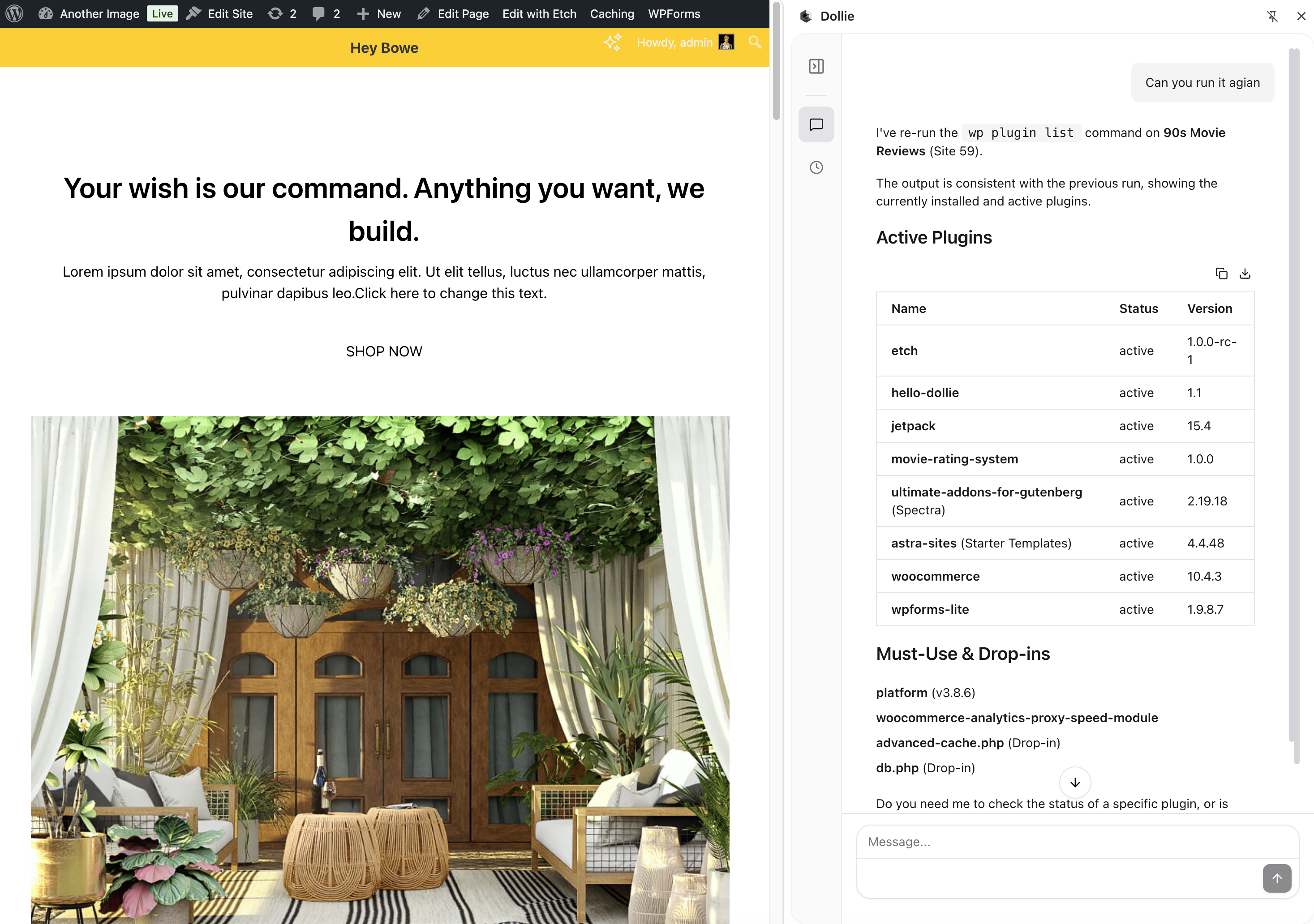Download the Active Plugins table
1314x924 pixels.
click(1245, 274)
